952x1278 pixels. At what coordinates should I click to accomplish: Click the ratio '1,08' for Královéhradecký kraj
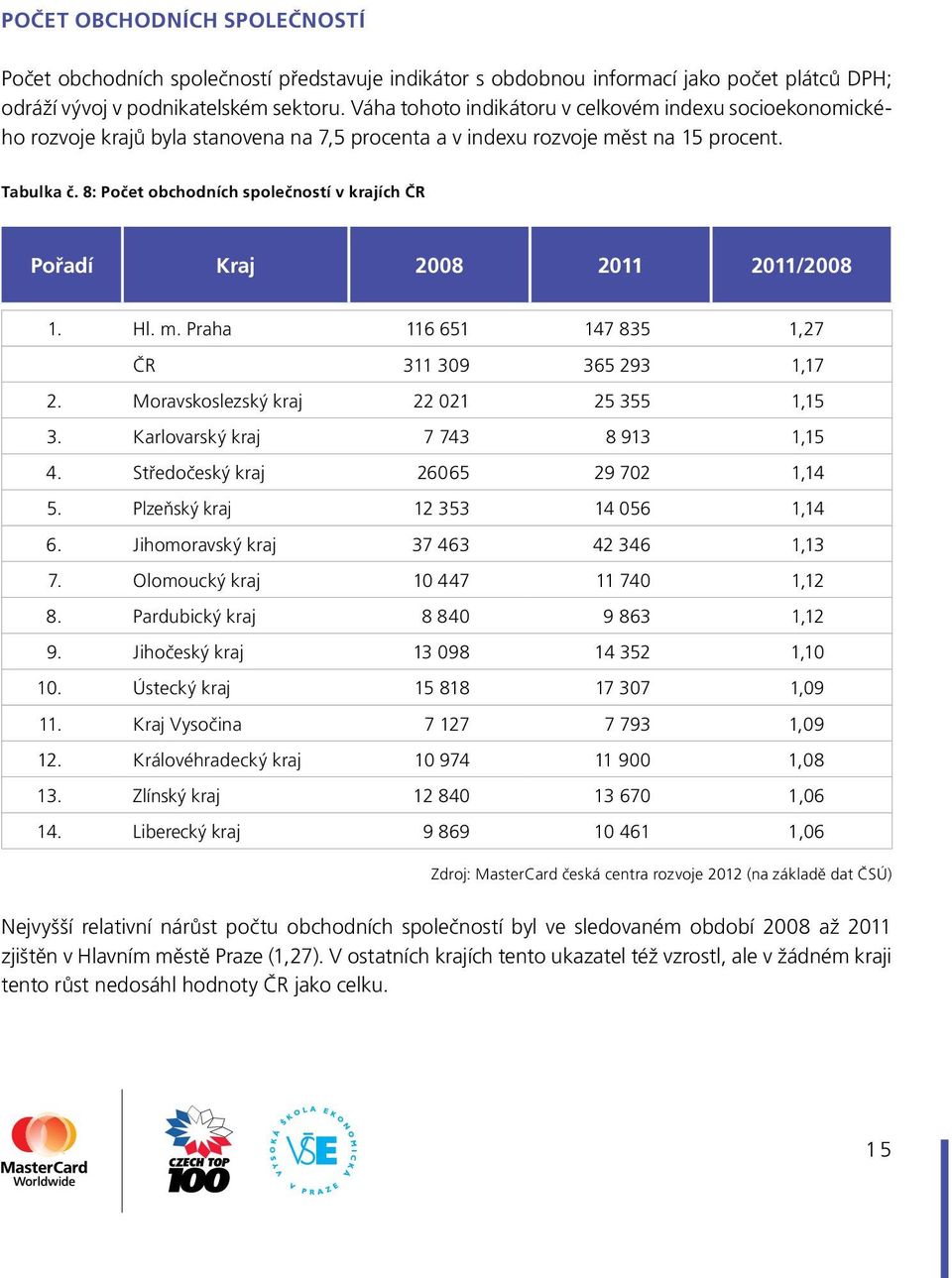pyautogui.click(x=806, y=760)
